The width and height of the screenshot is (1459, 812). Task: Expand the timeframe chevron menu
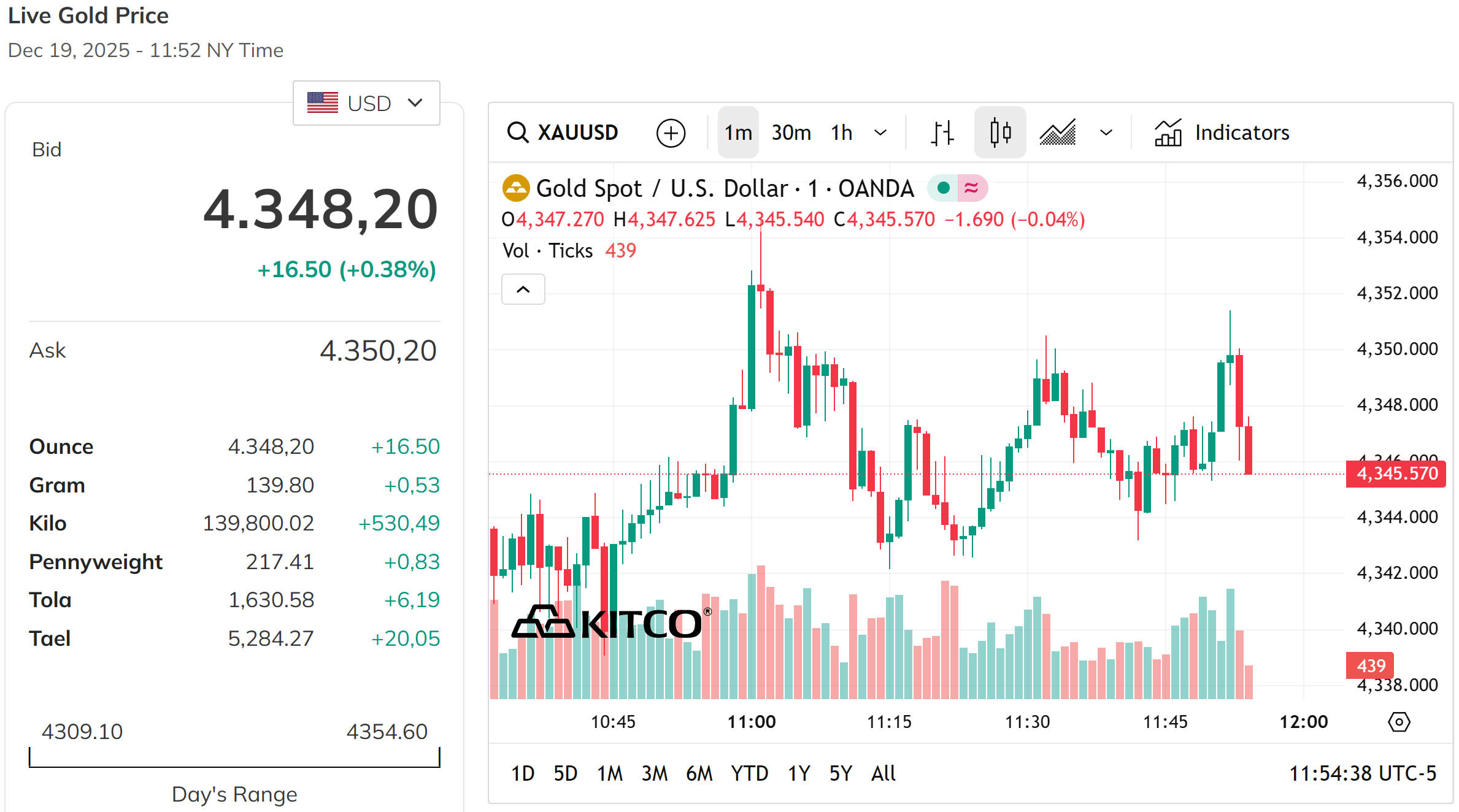point(882,132)
